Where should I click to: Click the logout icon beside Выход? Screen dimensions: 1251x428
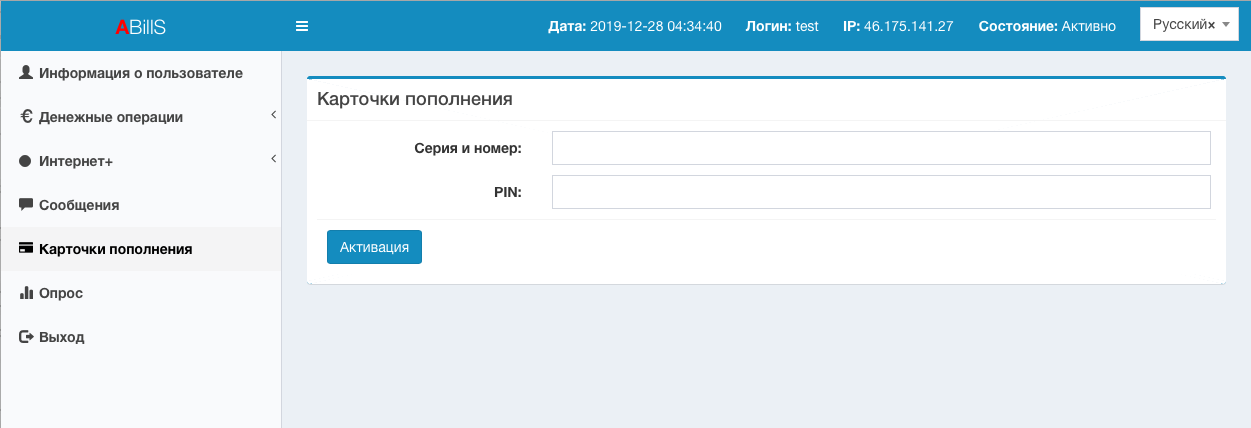coord(26,337)
